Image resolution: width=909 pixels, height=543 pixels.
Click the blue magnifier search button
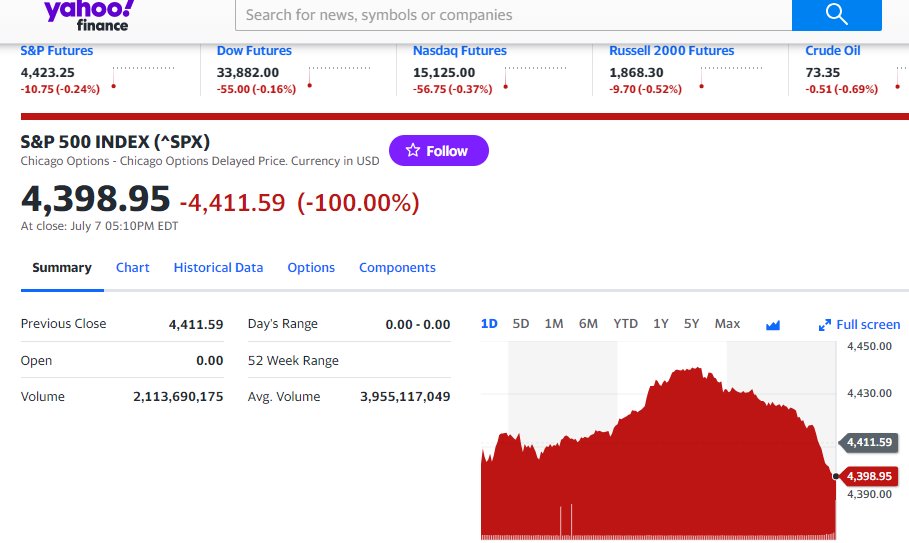click(837, 15)
